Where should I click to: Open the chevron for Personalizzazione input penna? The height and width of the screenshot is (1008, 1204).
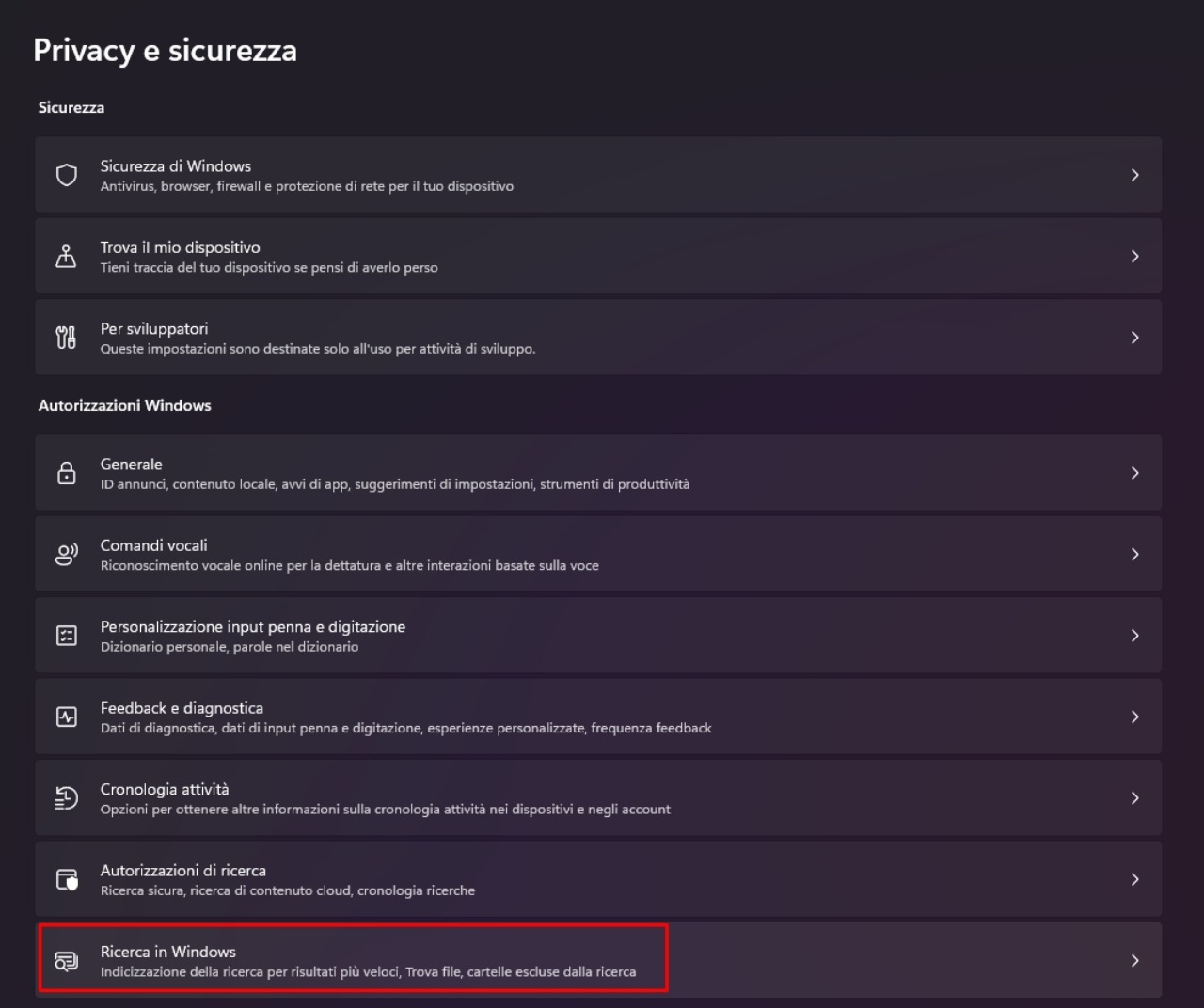(x=1135, y=636)
